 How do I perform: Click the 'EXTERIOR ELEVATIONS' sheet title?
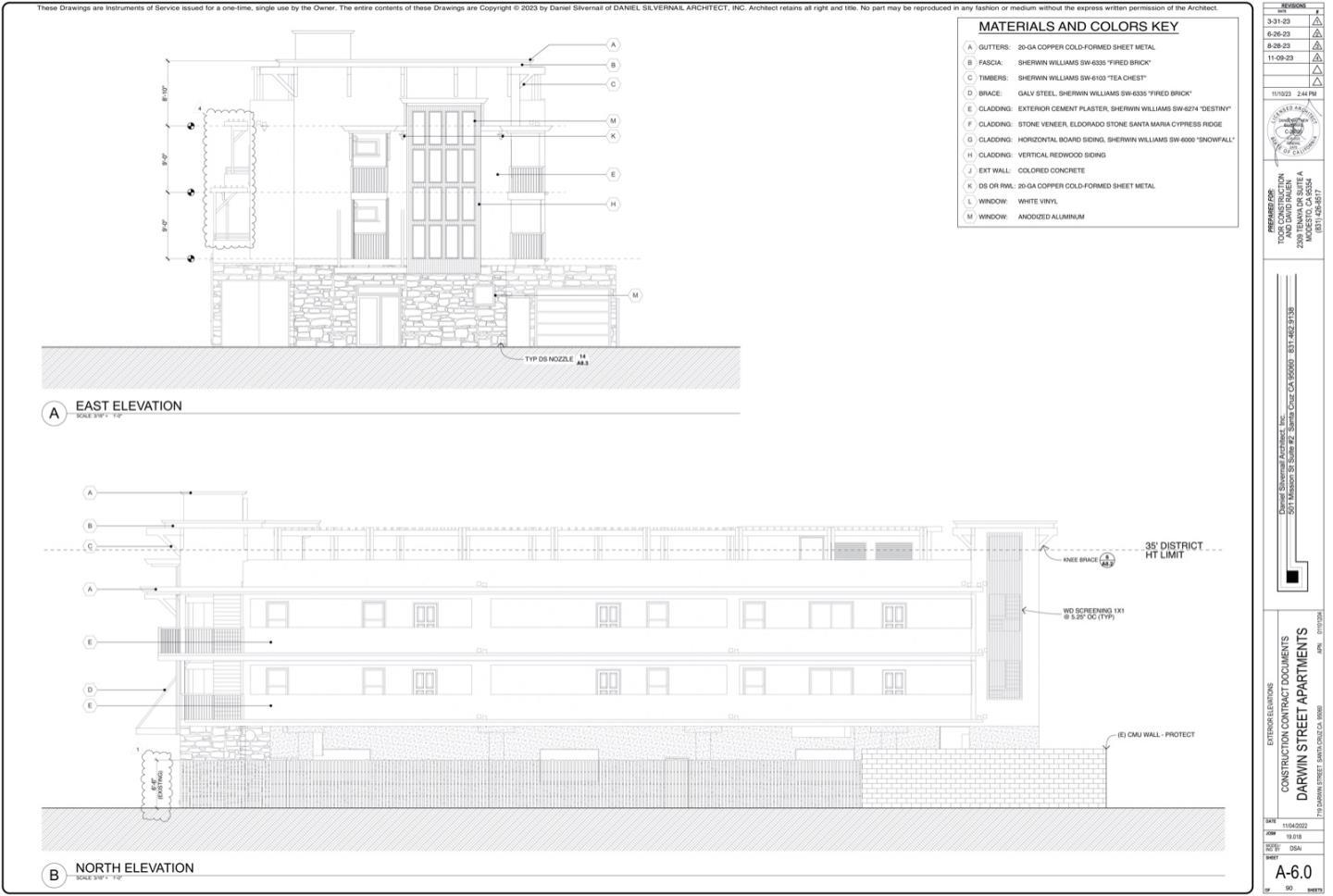(1270, 715)
